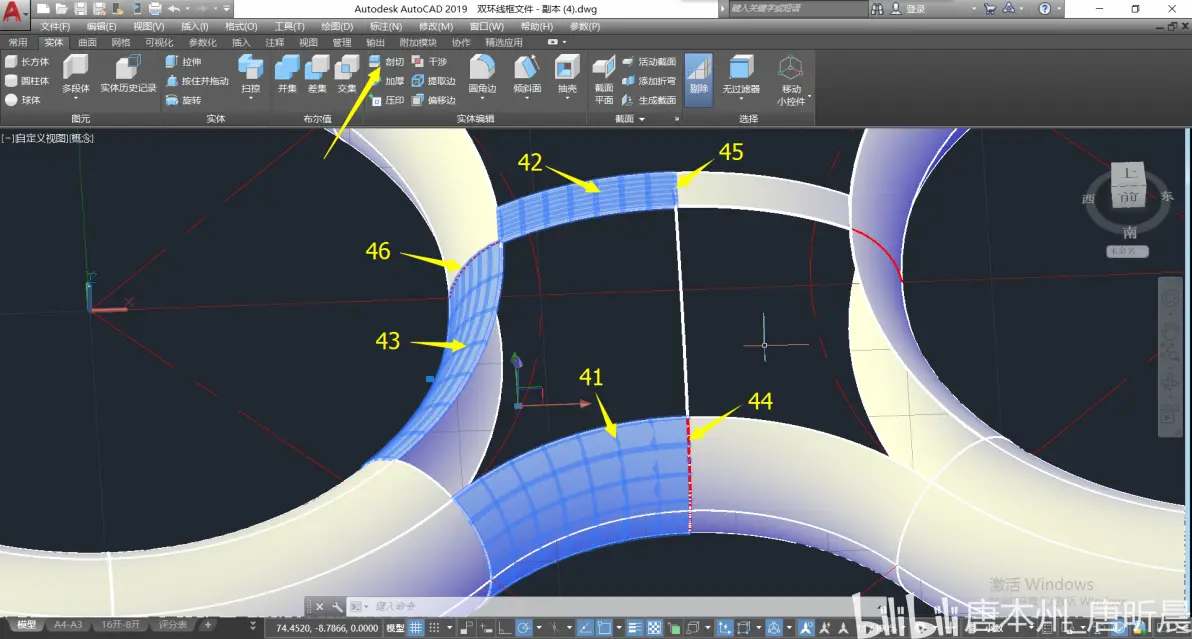Expand the layout tabs overflow chevron
The image size is (1192, 639).
point(252,625)
